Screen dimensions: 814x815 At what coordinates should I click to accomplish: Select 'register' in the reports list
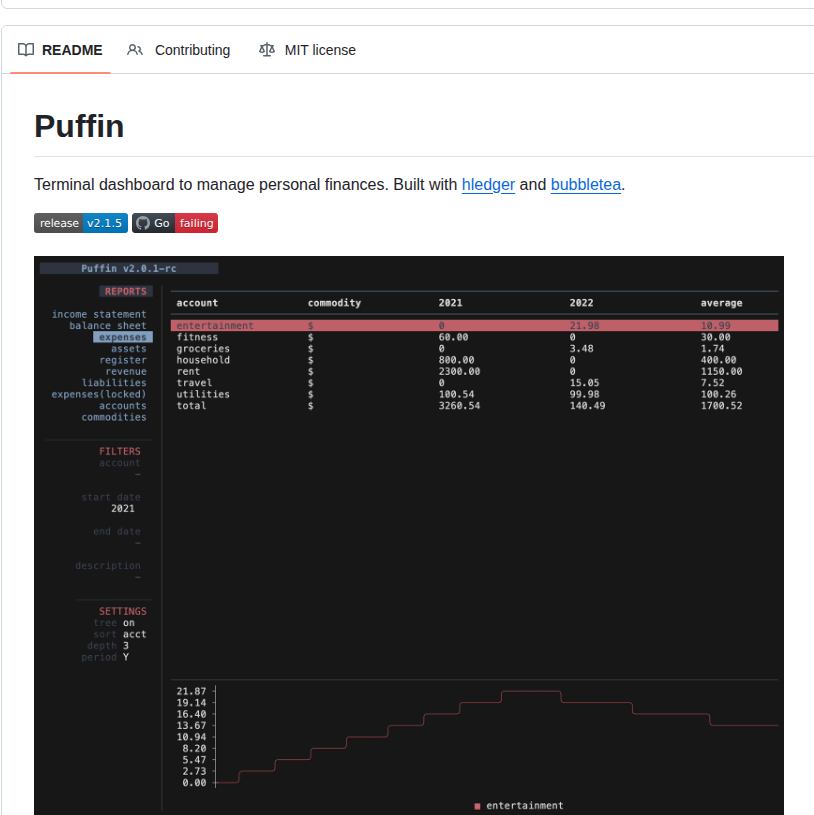coord(123,360)
